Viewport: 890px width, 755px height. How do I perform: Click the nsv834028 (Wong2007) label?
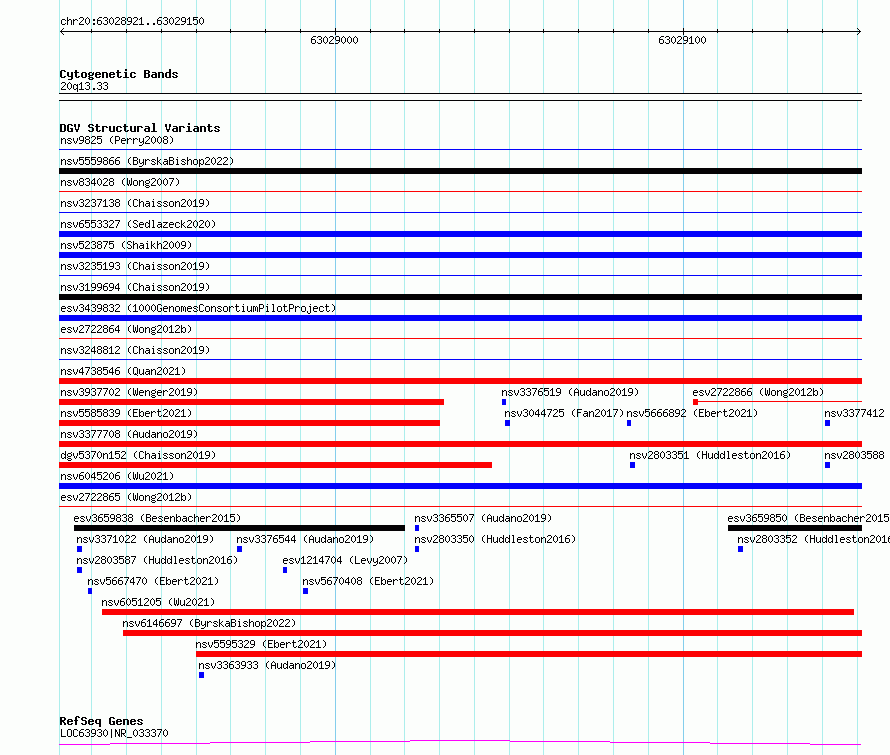[120, 182]
